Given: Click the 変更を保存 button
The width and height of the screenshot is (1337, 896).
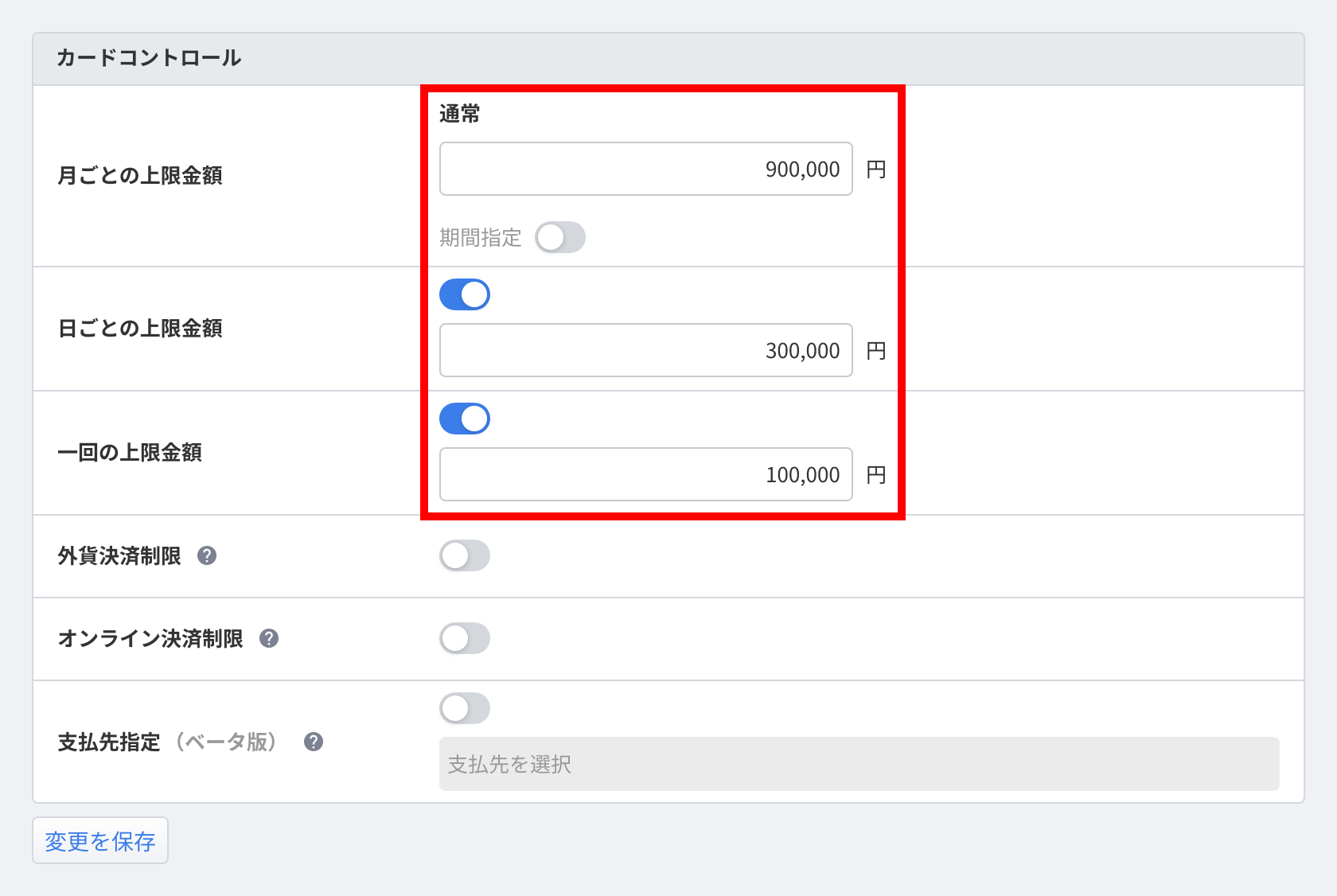Looking at the screenshot, I should (100, 840).
